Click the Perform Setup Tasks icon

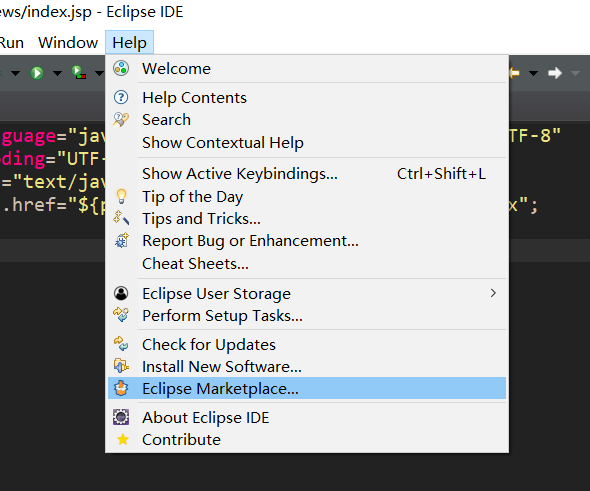[121, 315]
